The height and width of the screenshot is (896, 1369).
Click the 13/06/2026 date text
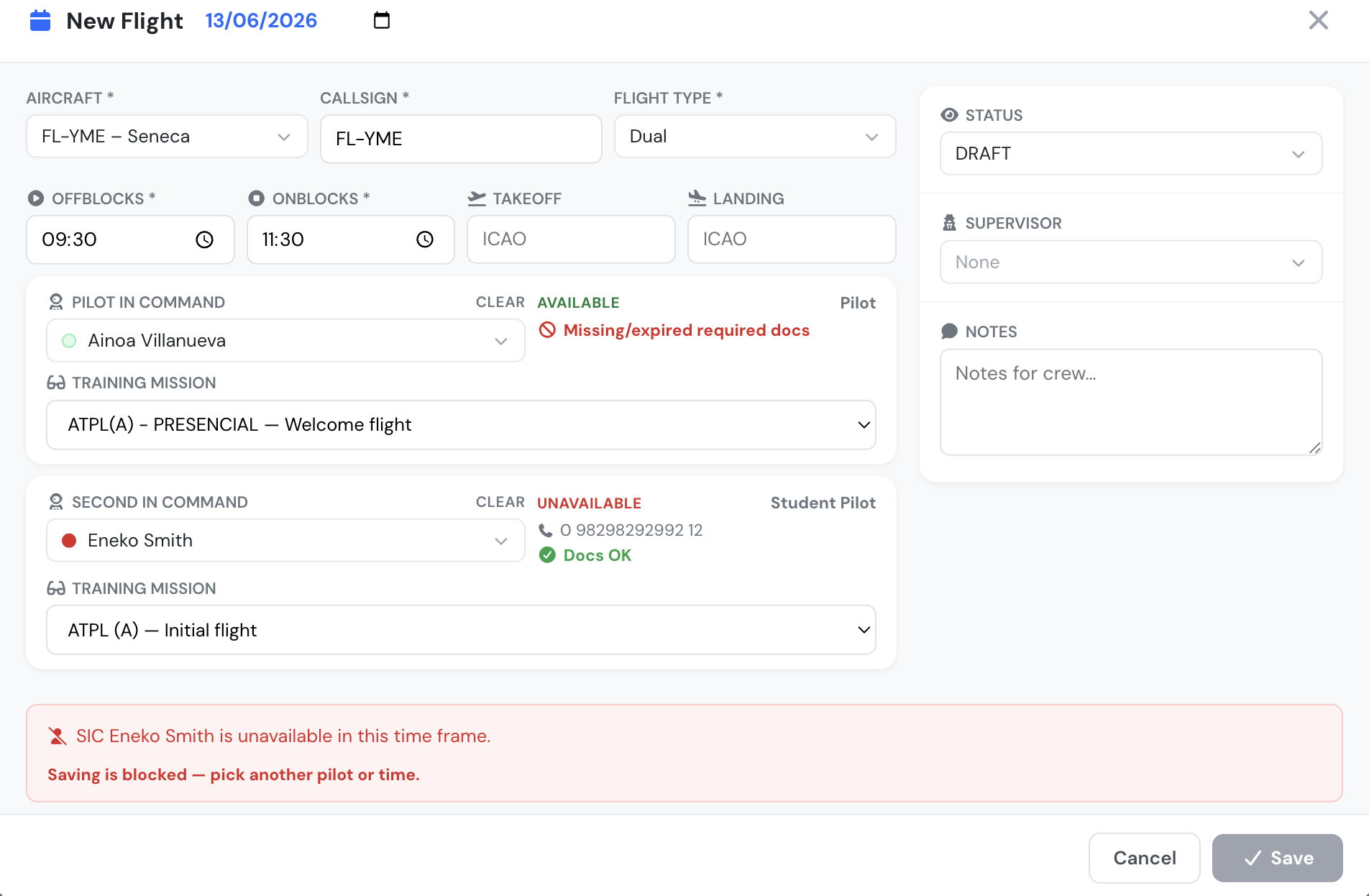click(x=261, y=20)
